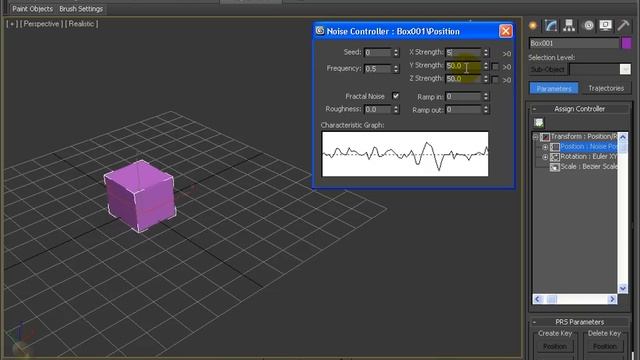The width and height of the screenshot is (640, 360).
Task: Open the Display command panel
Action: point(606,26)
